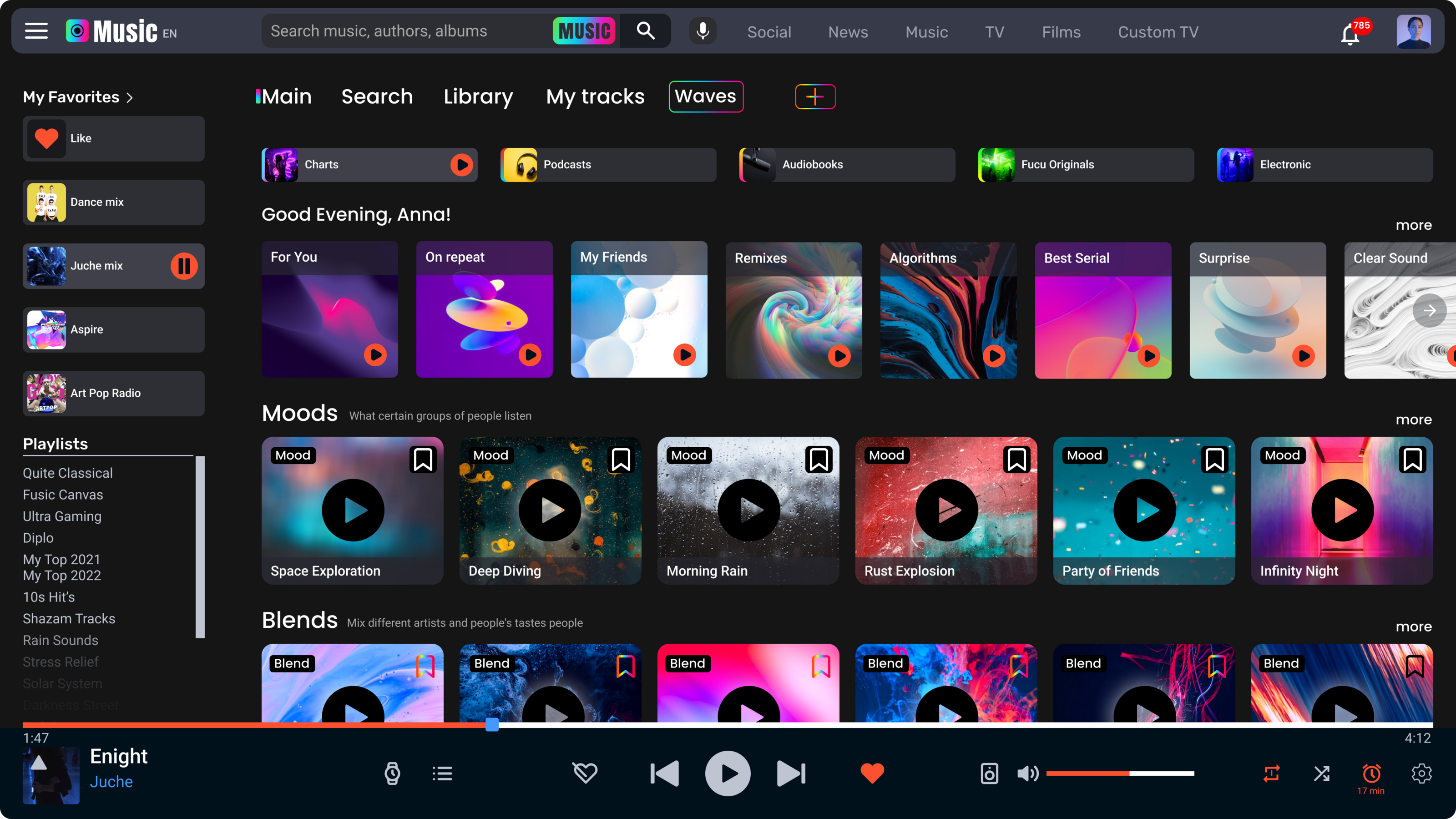The height and width of the screenshot is (819, 1456).
Task: Click the dislike broken-heart icon
Action: (x=585, y=773)
